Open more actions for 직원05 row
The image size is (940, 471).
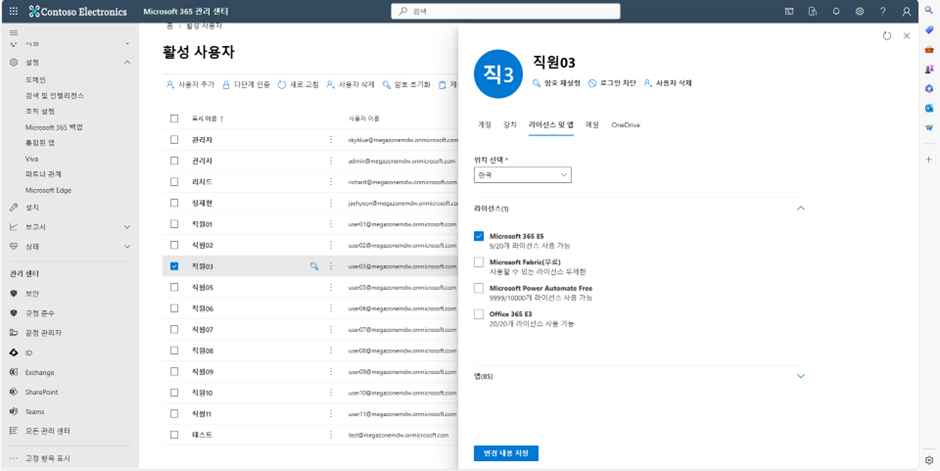[330, 287]
